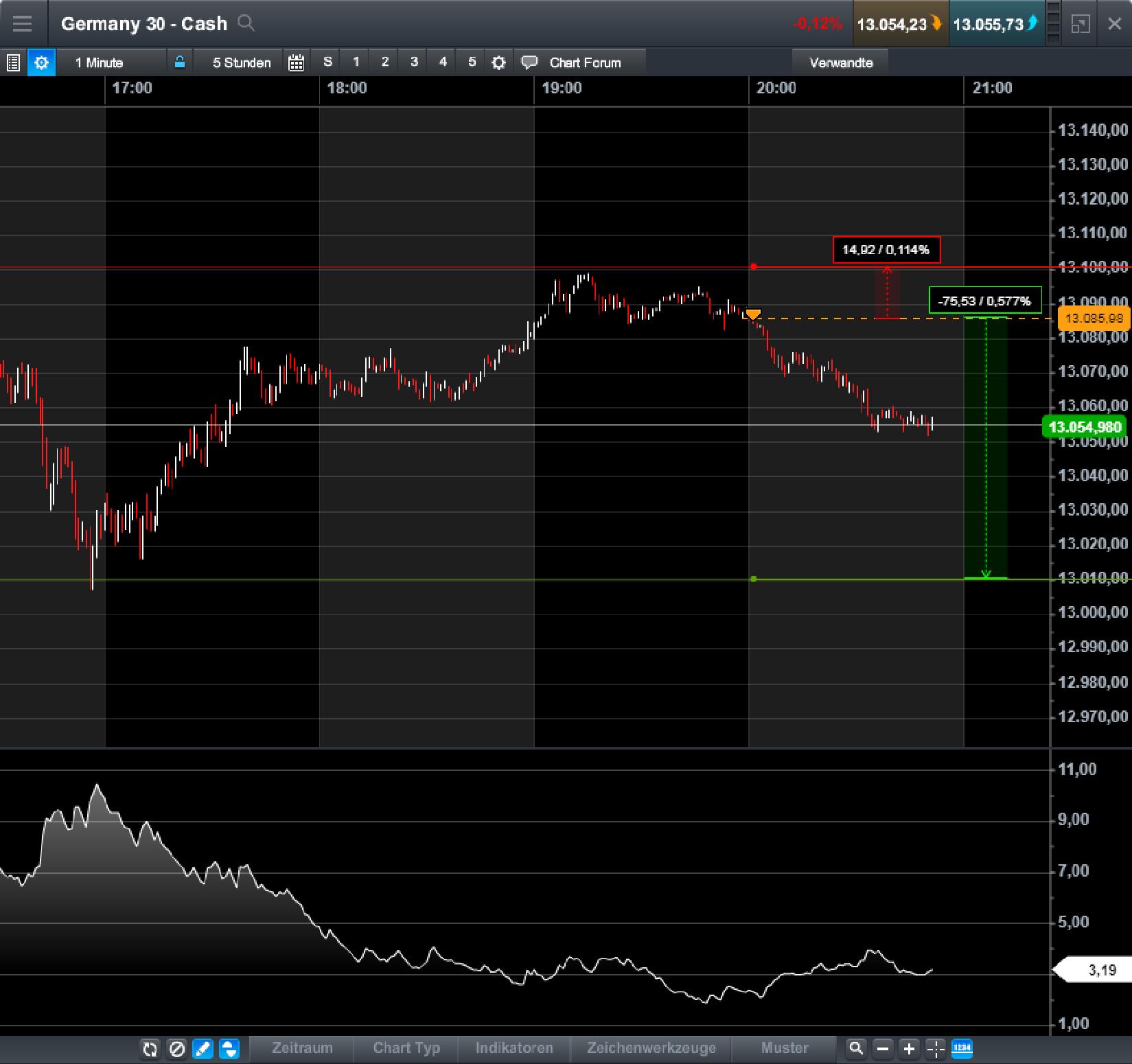The height and width of the screenshot is (1064, 1132).
Task: Select the pencil drawing tool
Action: pos(203,1049)
